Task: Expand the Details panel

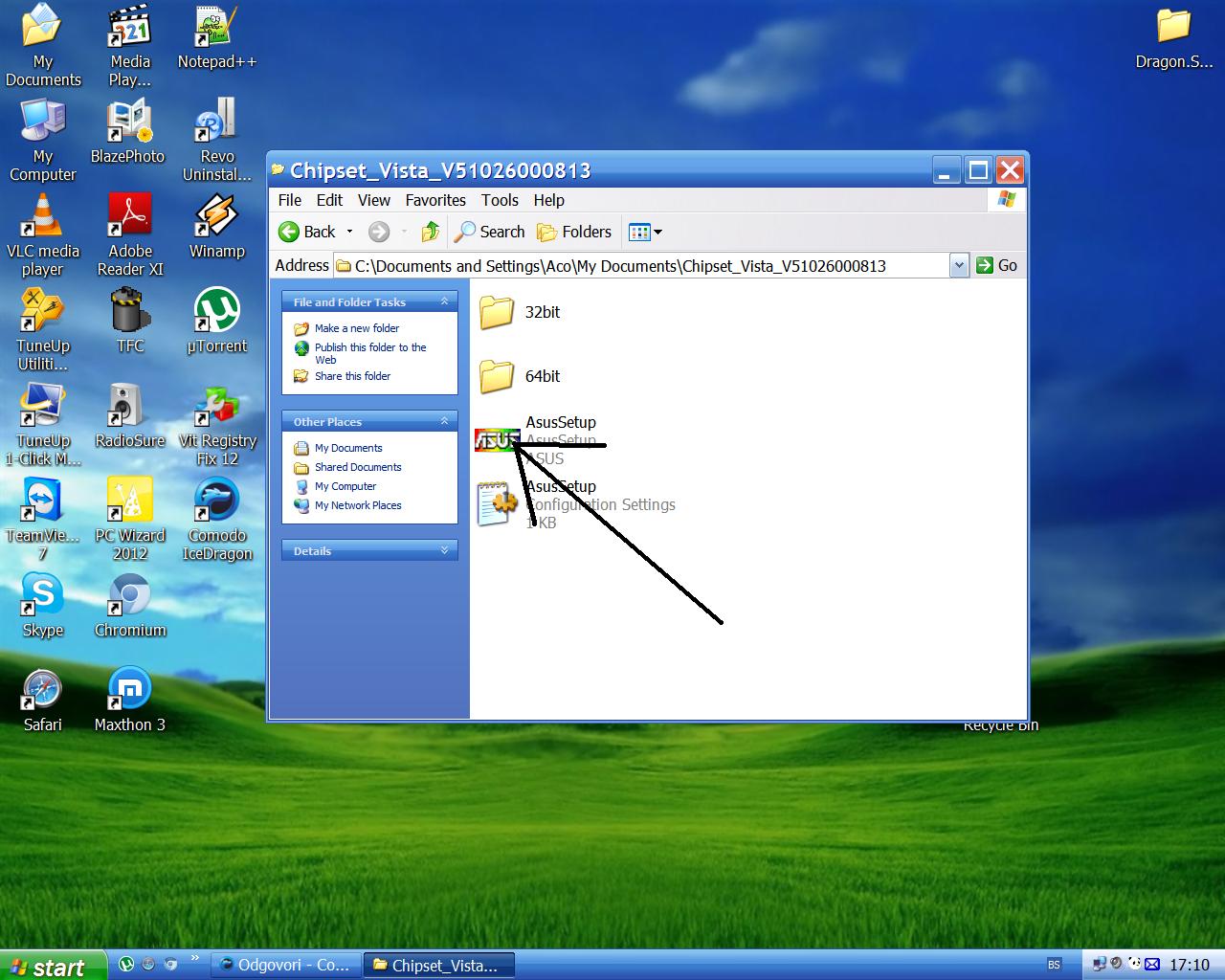Action: pyautogui.click(x=444, y=550)
